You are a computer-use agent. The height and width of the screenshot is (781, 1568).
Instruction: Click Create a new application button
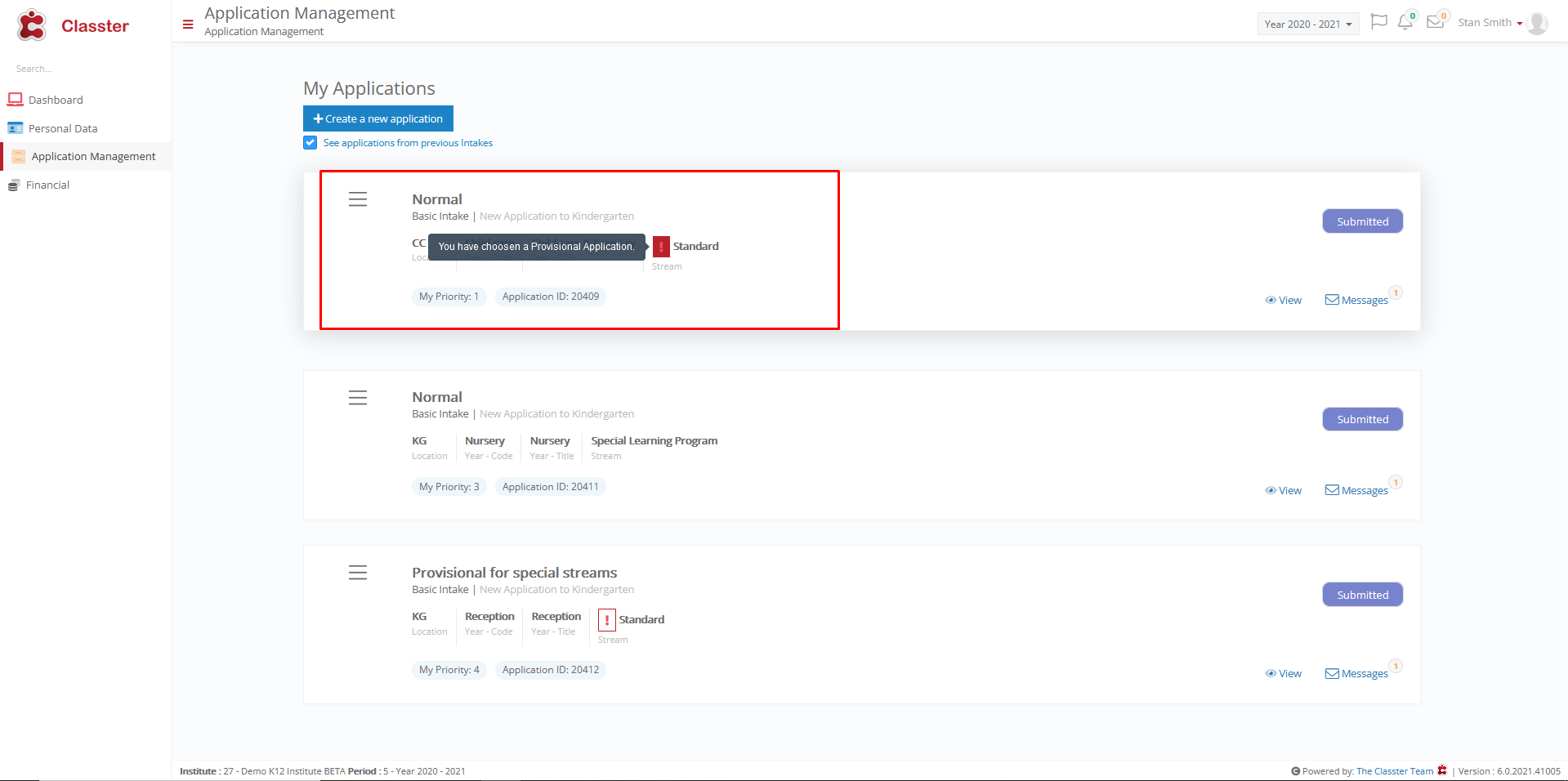[378, 118]
